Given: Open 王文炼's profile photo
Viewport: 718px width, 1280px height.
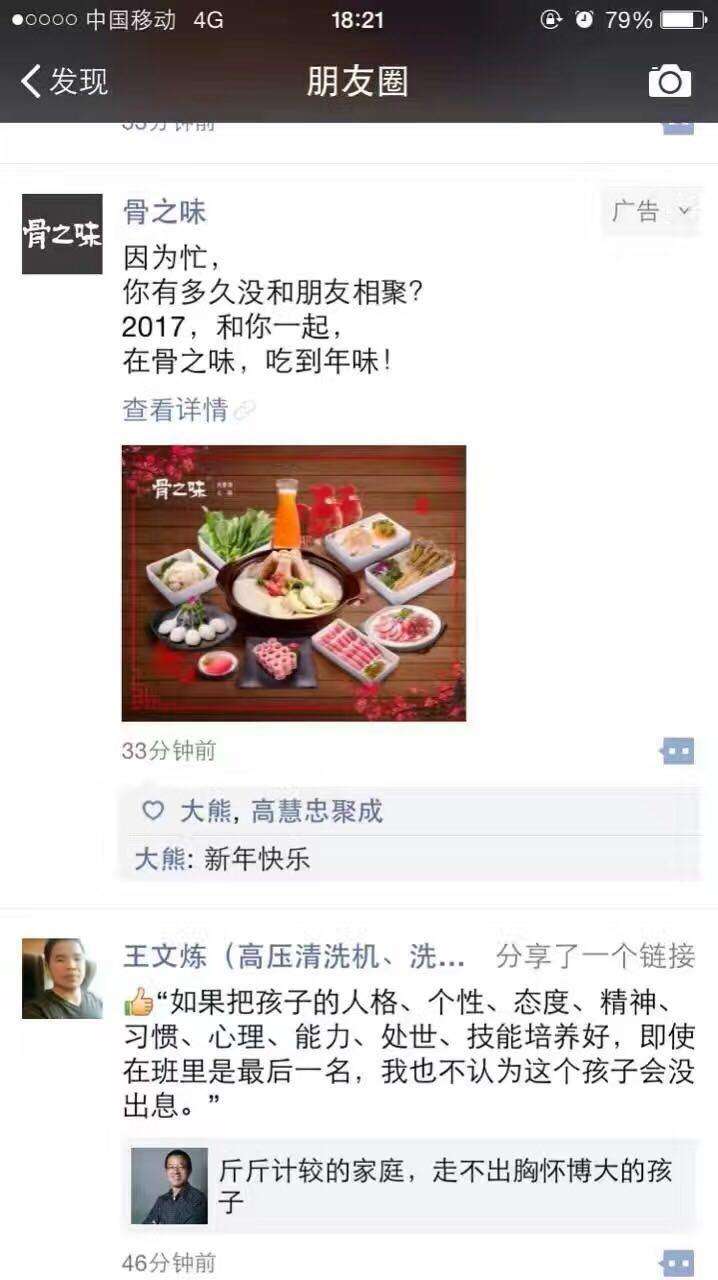Looking at the screenshot, I should point(62,978).
